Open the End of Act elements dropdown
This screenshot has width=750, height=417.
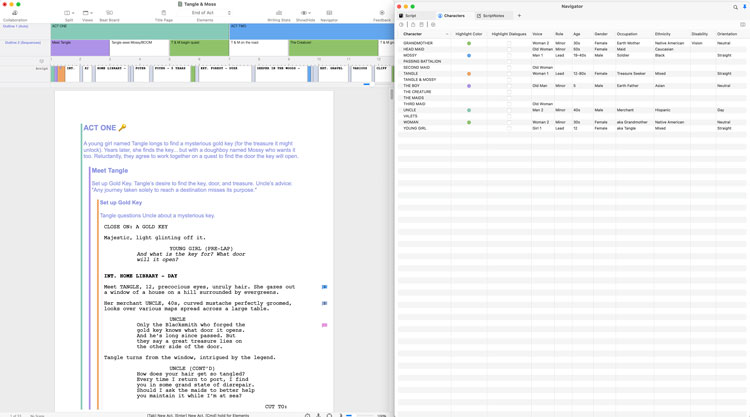209,13
